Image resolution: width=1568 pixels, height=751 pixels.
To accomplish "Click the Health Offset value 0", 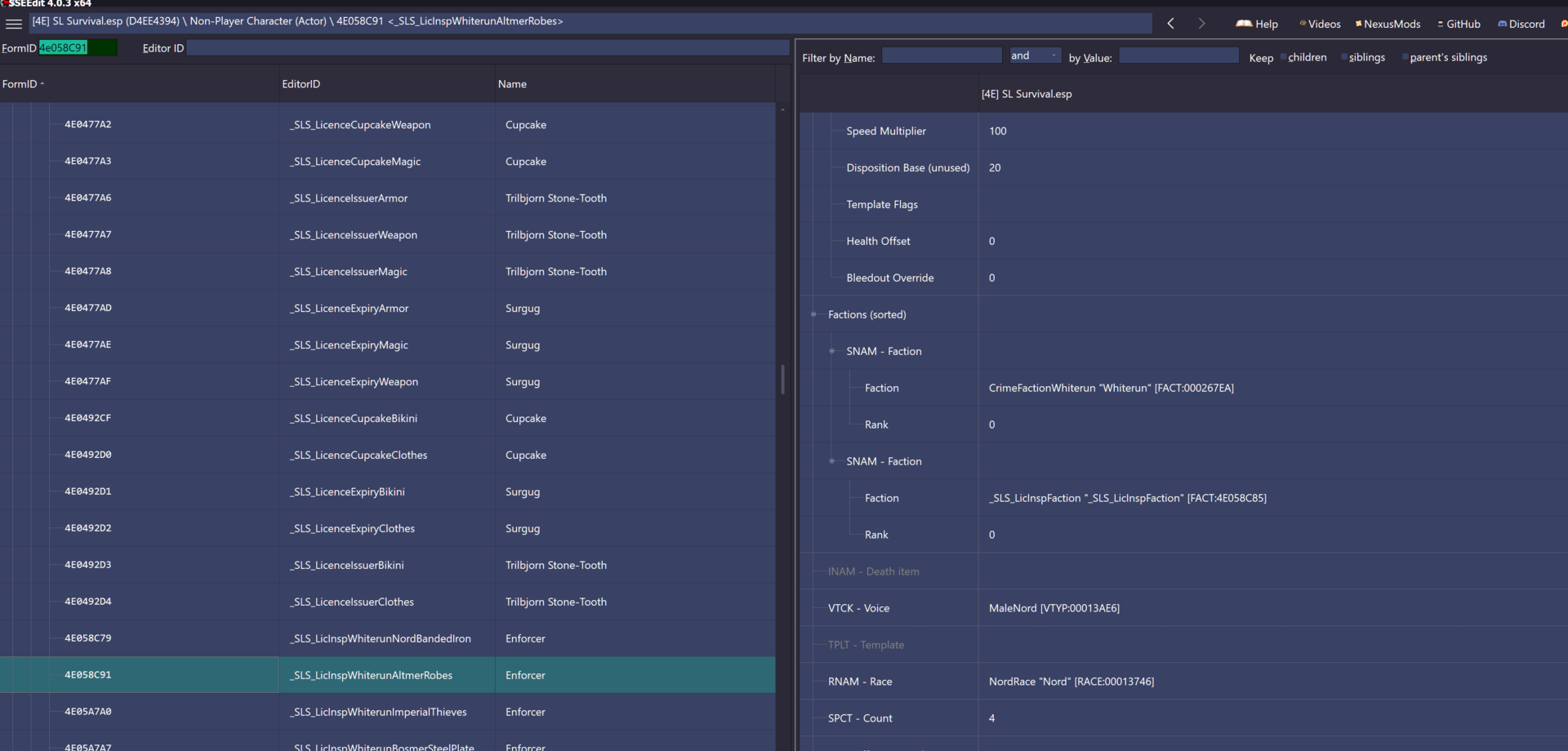I will click(992, 241).
